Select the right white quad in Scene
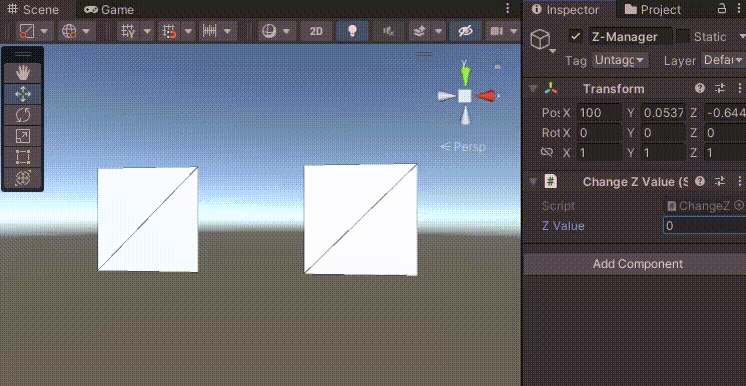The height and width of the screenshot is (386, 746). coord(361,219)
